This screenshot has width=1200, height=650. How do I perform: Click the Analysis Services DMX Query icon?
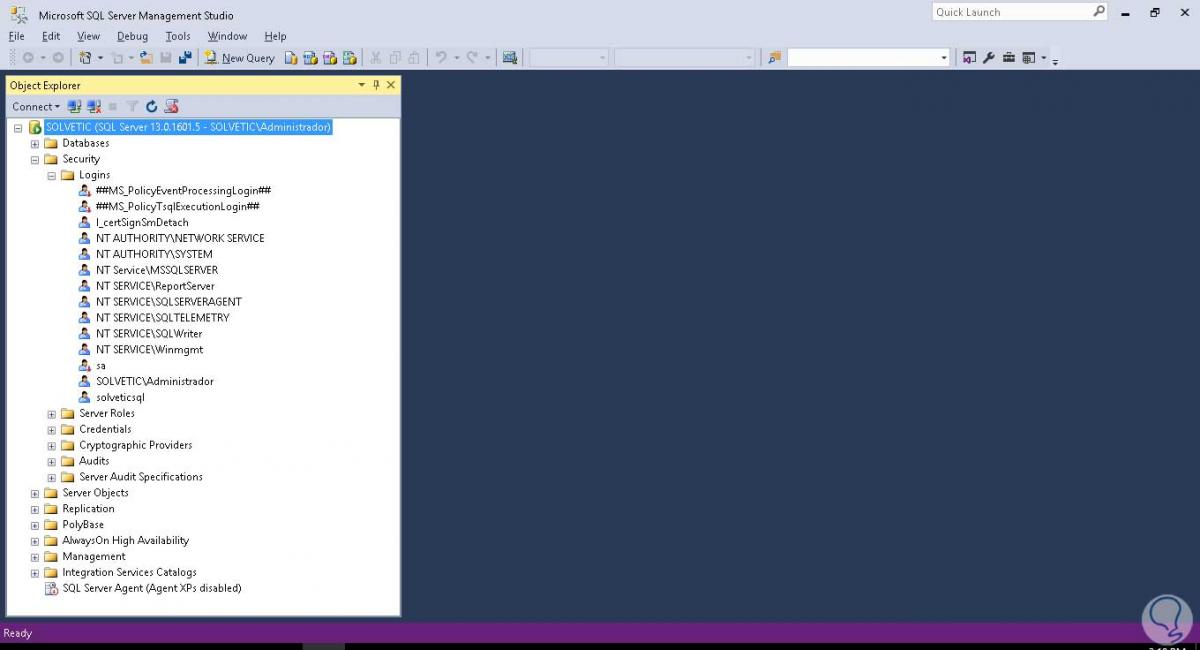(x=329, y=58)
